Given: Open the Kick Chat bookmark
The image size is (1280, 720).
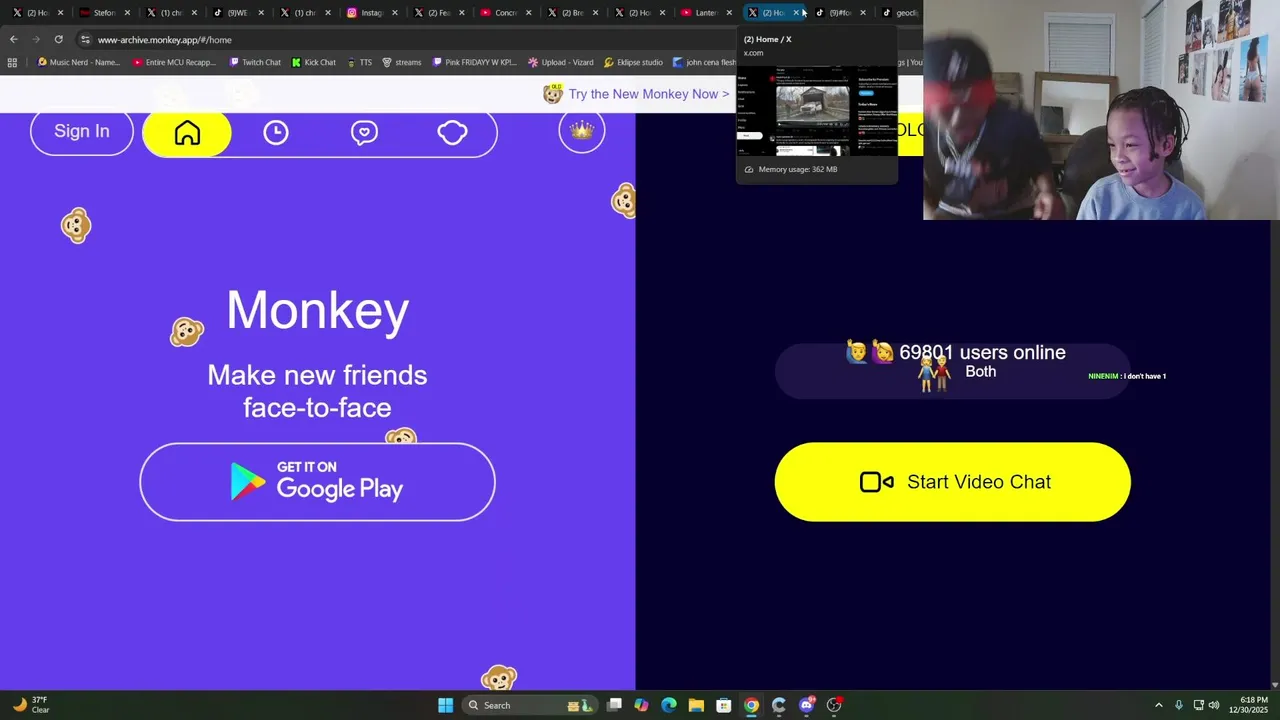Looking at the screenshot, I should 314,62.
